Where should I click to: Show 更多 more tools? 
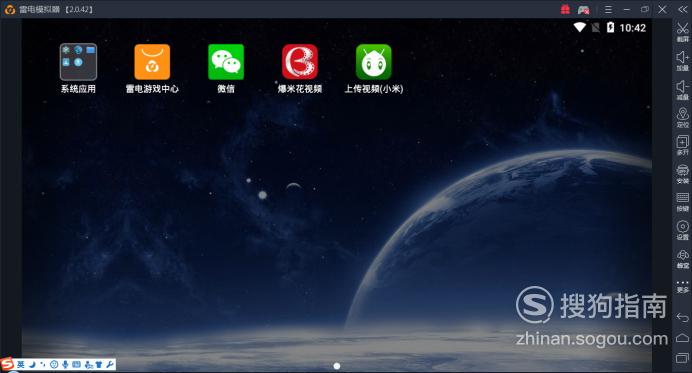point(682,286)
